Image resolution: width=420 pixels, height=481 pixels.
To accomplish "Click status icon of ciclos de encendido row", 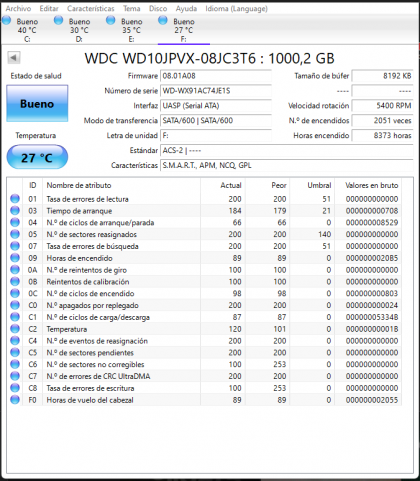I will [x=15, y=293].
